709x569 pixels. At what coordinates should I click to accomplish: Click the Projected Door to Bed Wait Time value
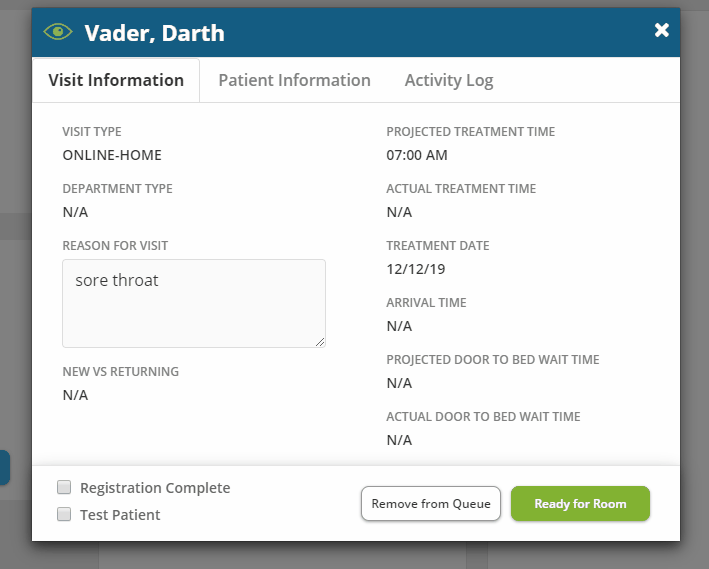point(399,383)
